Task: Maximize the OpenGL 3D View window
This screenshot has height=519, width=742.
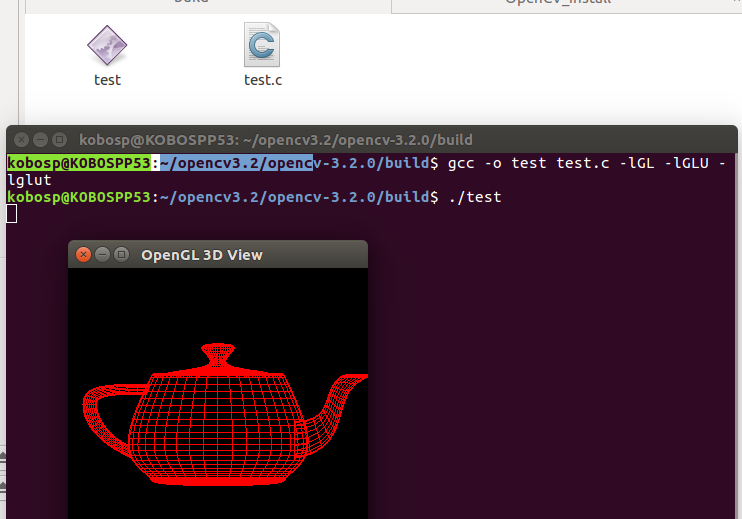Action: coord(122,255)
